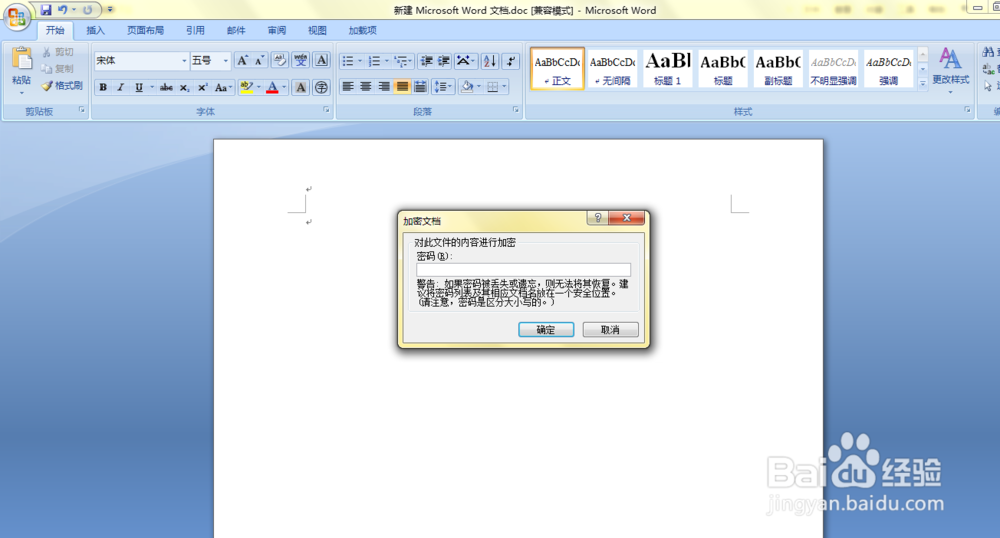
Task: Toggle bold formatting
Action: pos(103,87)
